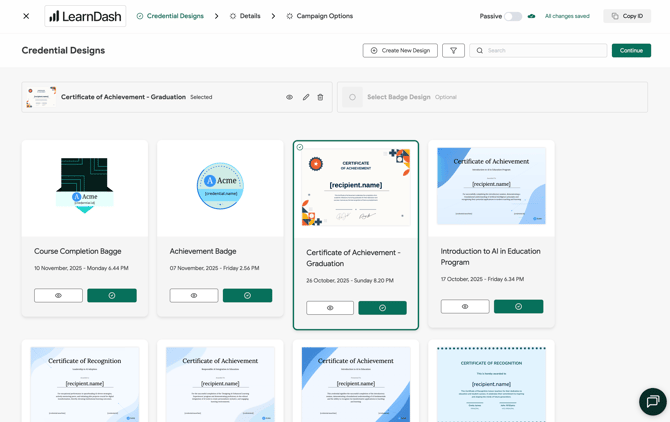Open the Course Completion Bagge thumbnail
Viewport: 670px width, 422px height.
pos(85,186)
